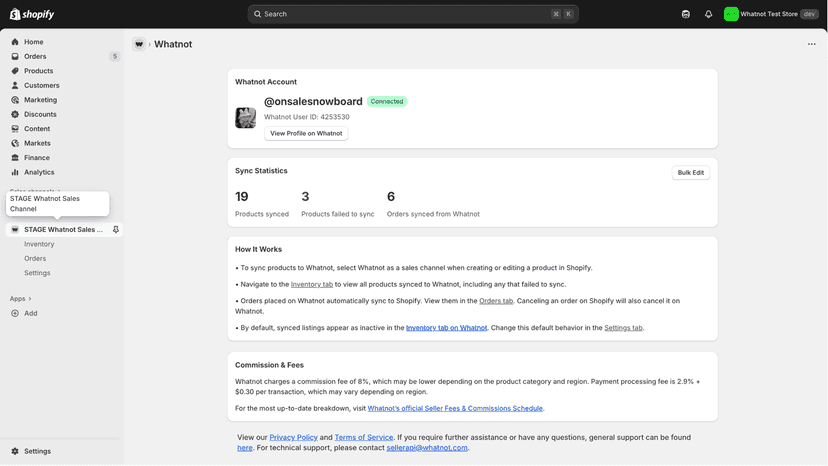Open Whatnot's Seller Fees & Commissions Schedule link
The height and width of the screenshot is (466, 828).
455,408
